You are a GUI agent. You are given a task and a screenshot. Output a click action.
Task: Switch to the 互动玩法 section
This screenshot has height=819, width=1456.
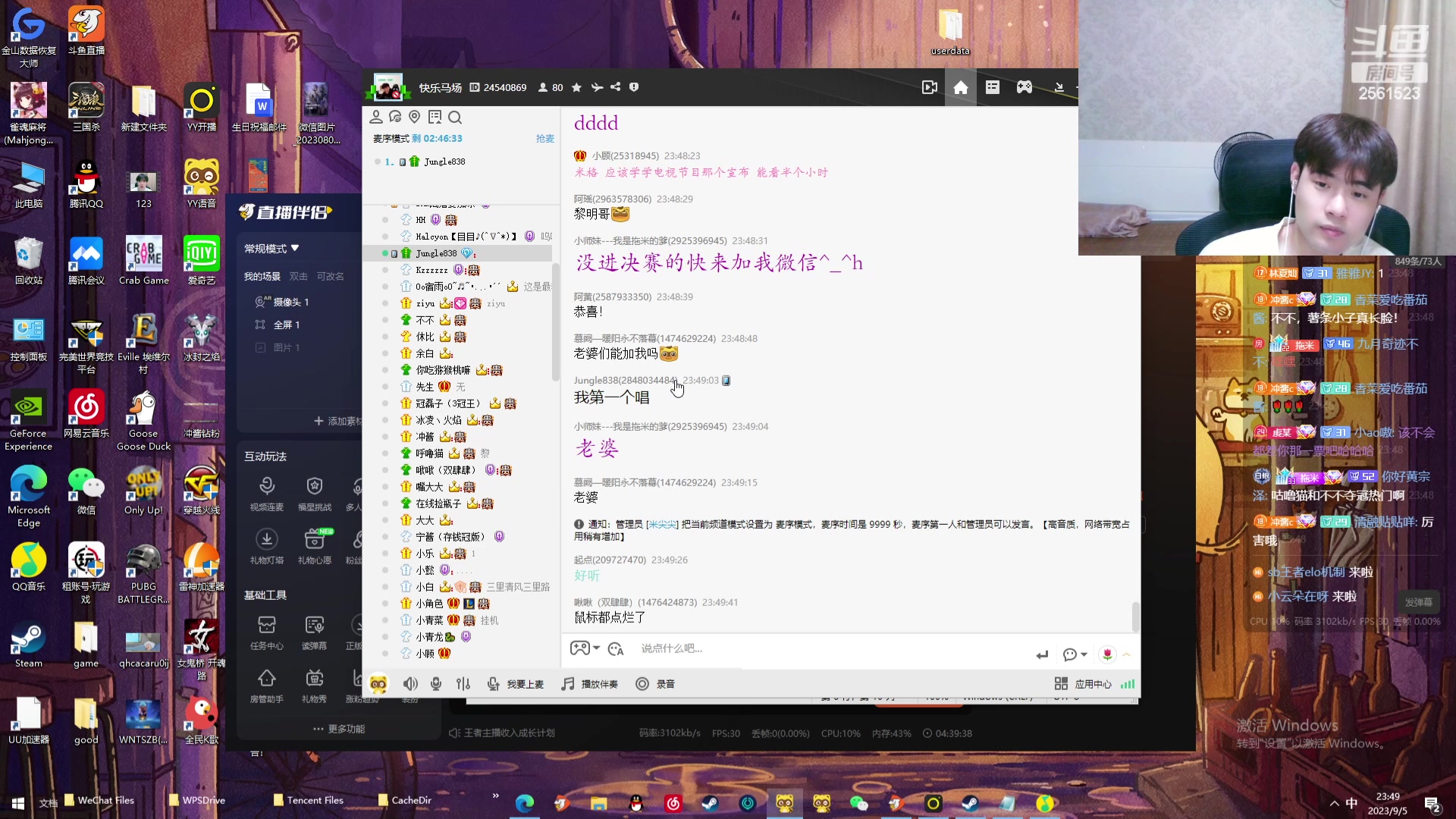[266, 457]
